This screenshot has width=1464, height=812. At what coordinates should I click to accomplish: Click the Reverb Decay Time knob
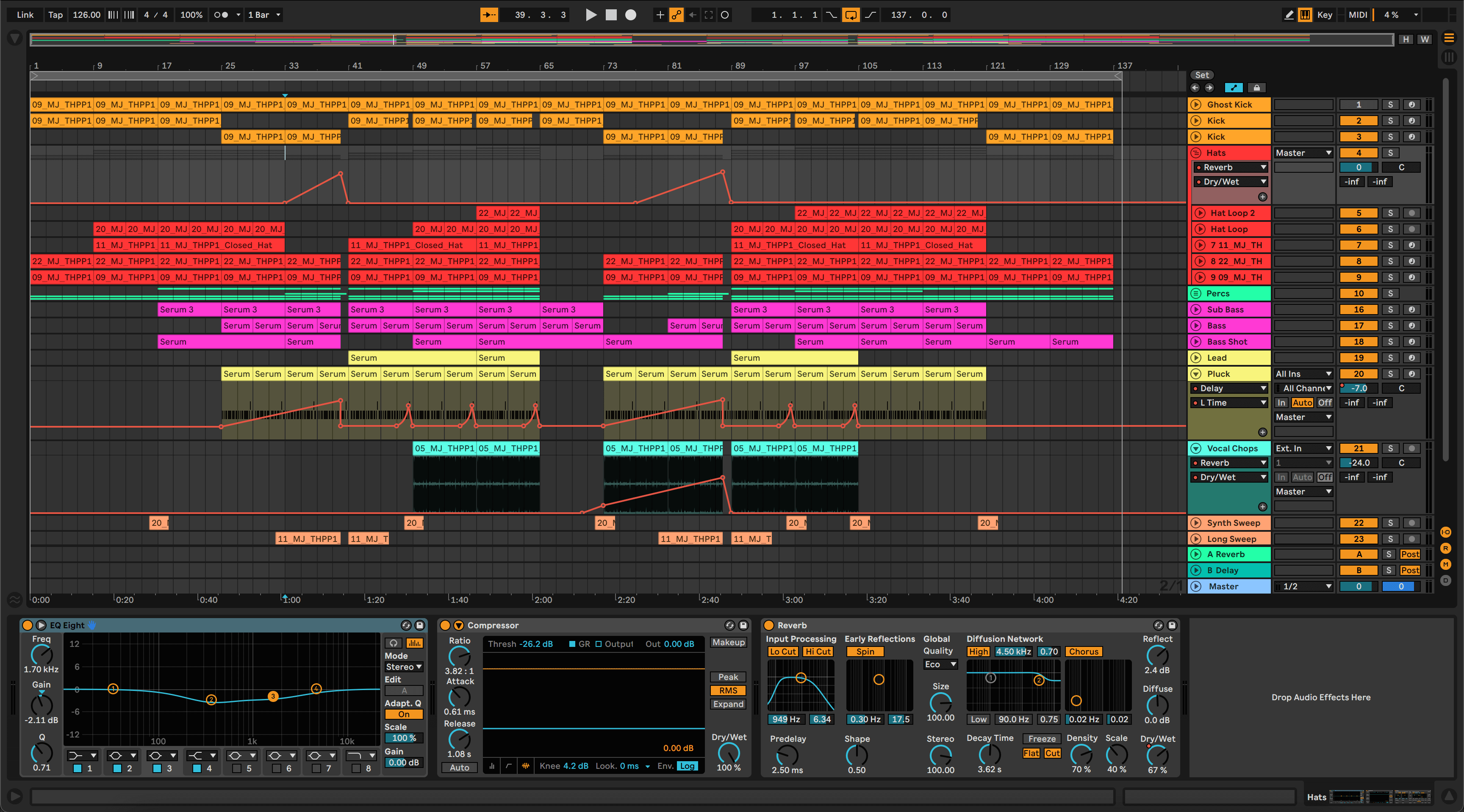pyautogui.click(x=989, y=754)
